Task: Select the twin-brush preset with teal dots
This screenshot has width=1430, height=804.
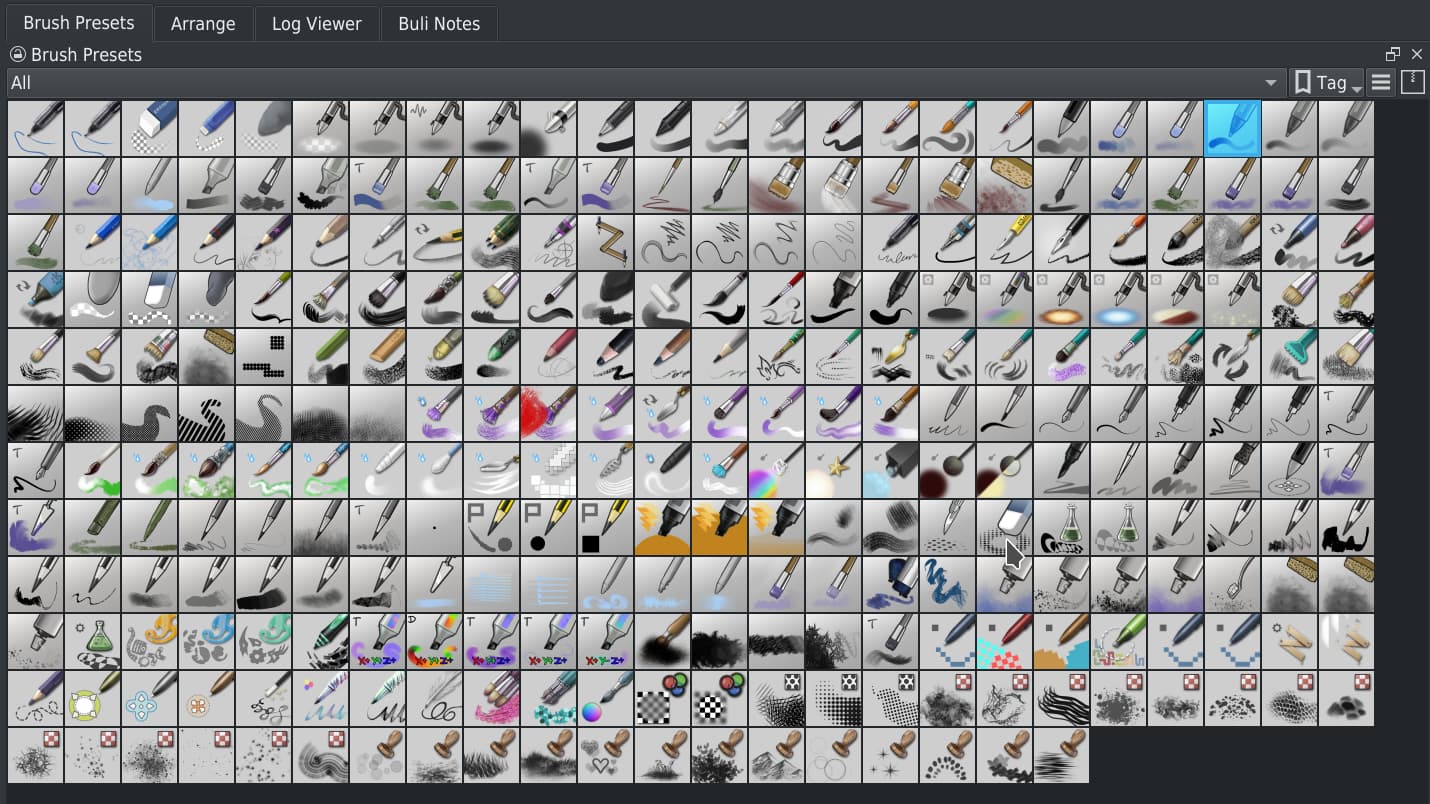Action: point(549,698)
